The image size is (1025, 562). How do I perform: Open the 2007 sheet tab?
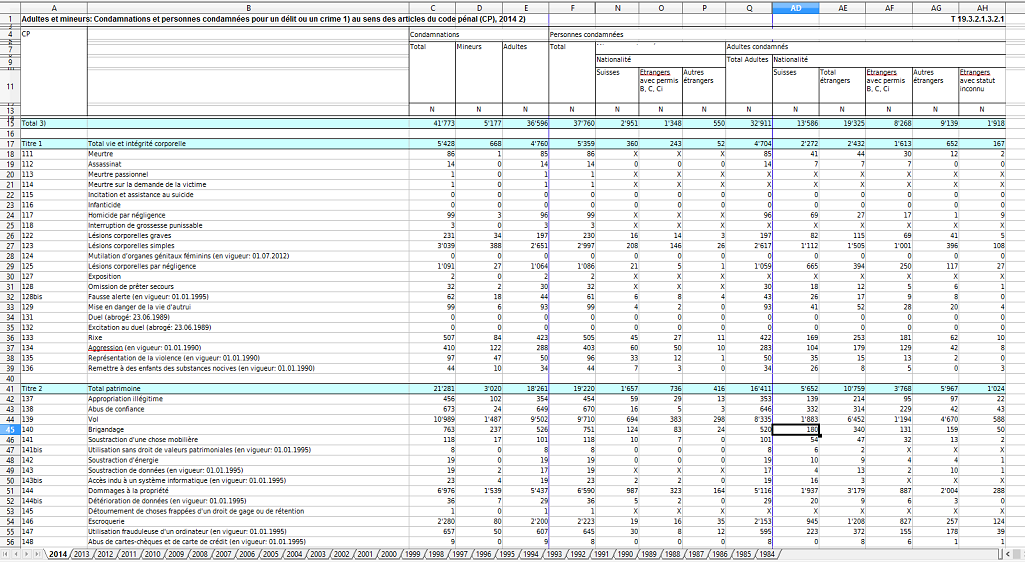click(x=222, y=554)
